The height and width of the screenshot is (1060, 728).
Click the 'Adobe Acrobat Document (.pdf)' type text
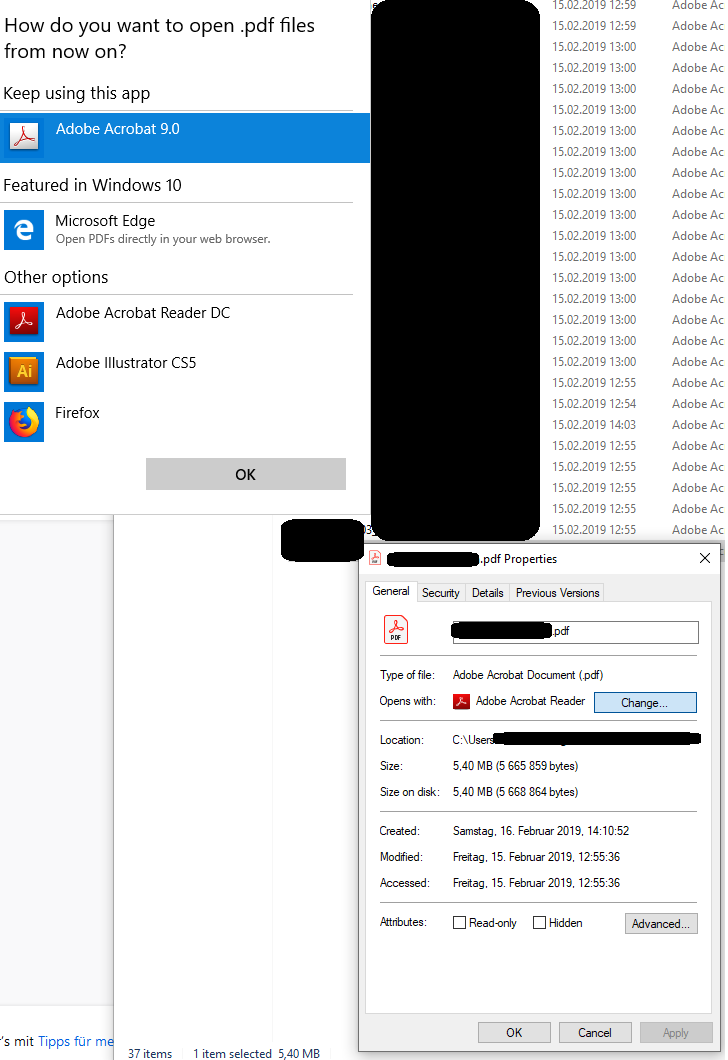coord(528,675)
